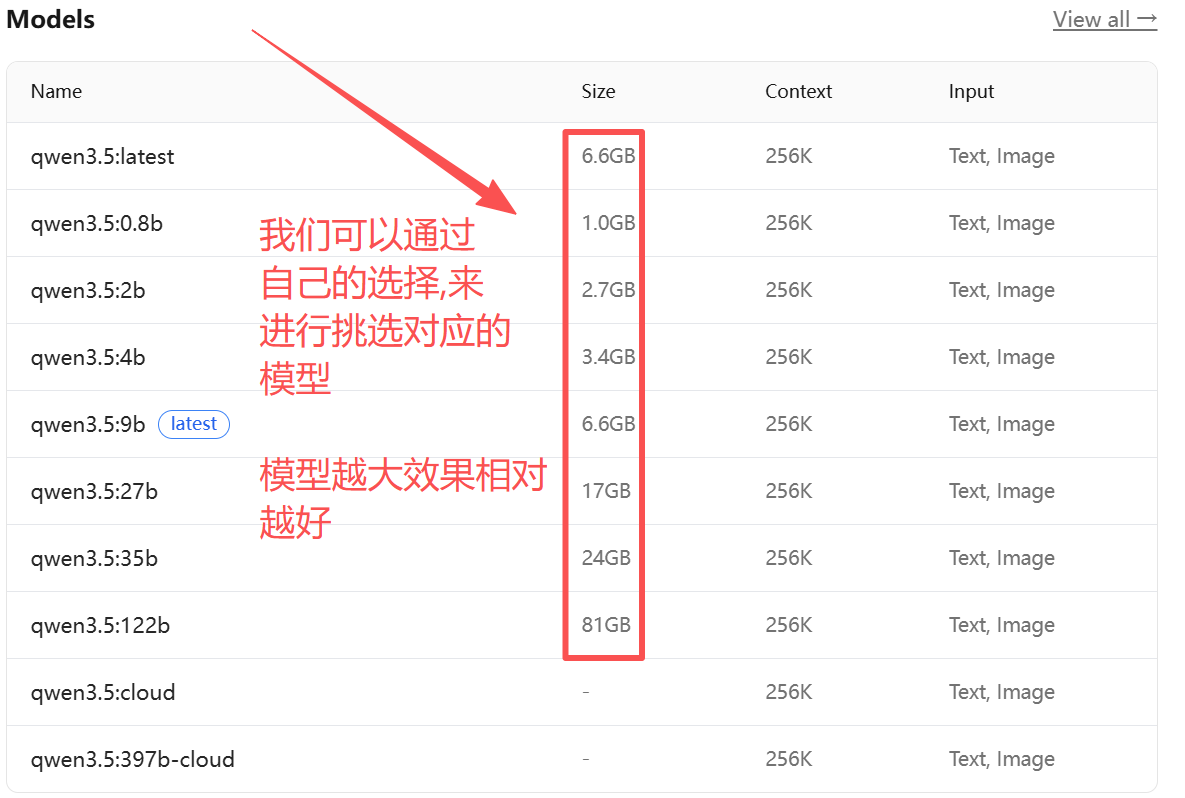Click 256K context in qwen3.5:122b row
This screenshot has height=798, width=1185.
789,625
